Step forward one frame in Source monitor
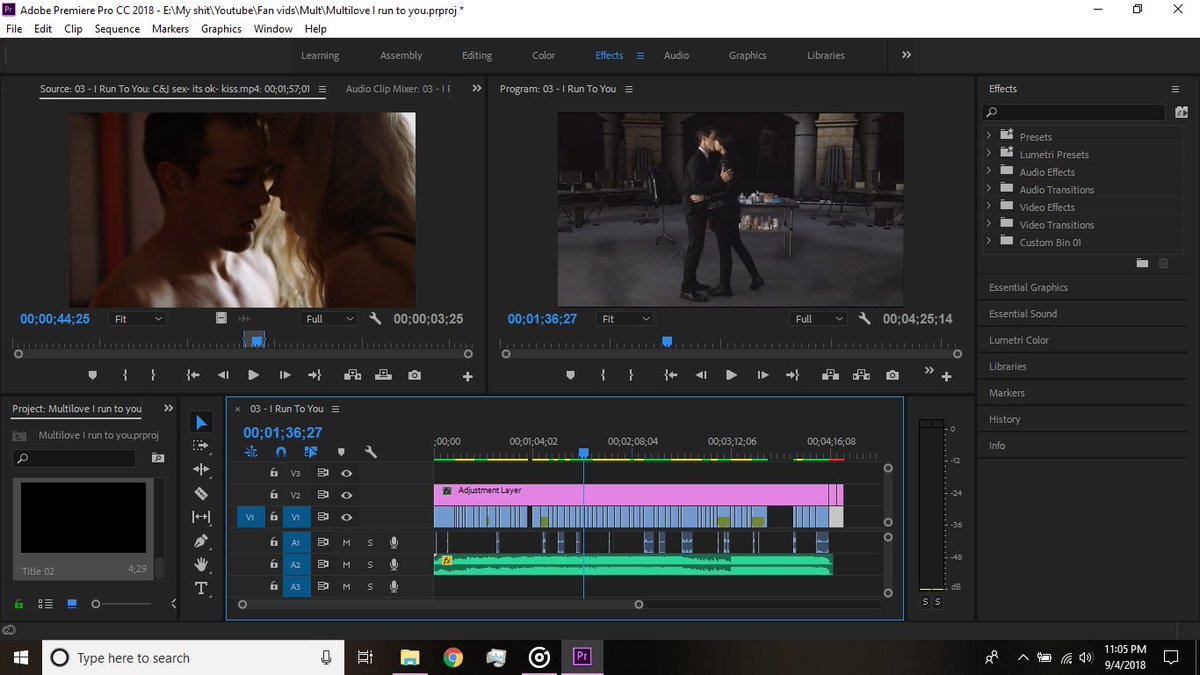The height and width of the screenshot is (675, 1200). [x=285, y=375]
